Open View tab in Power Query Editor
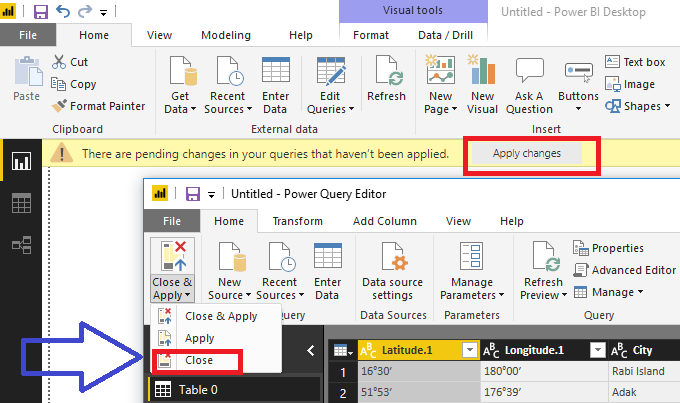Screen dimensions: 680x403 coord(458,221)
